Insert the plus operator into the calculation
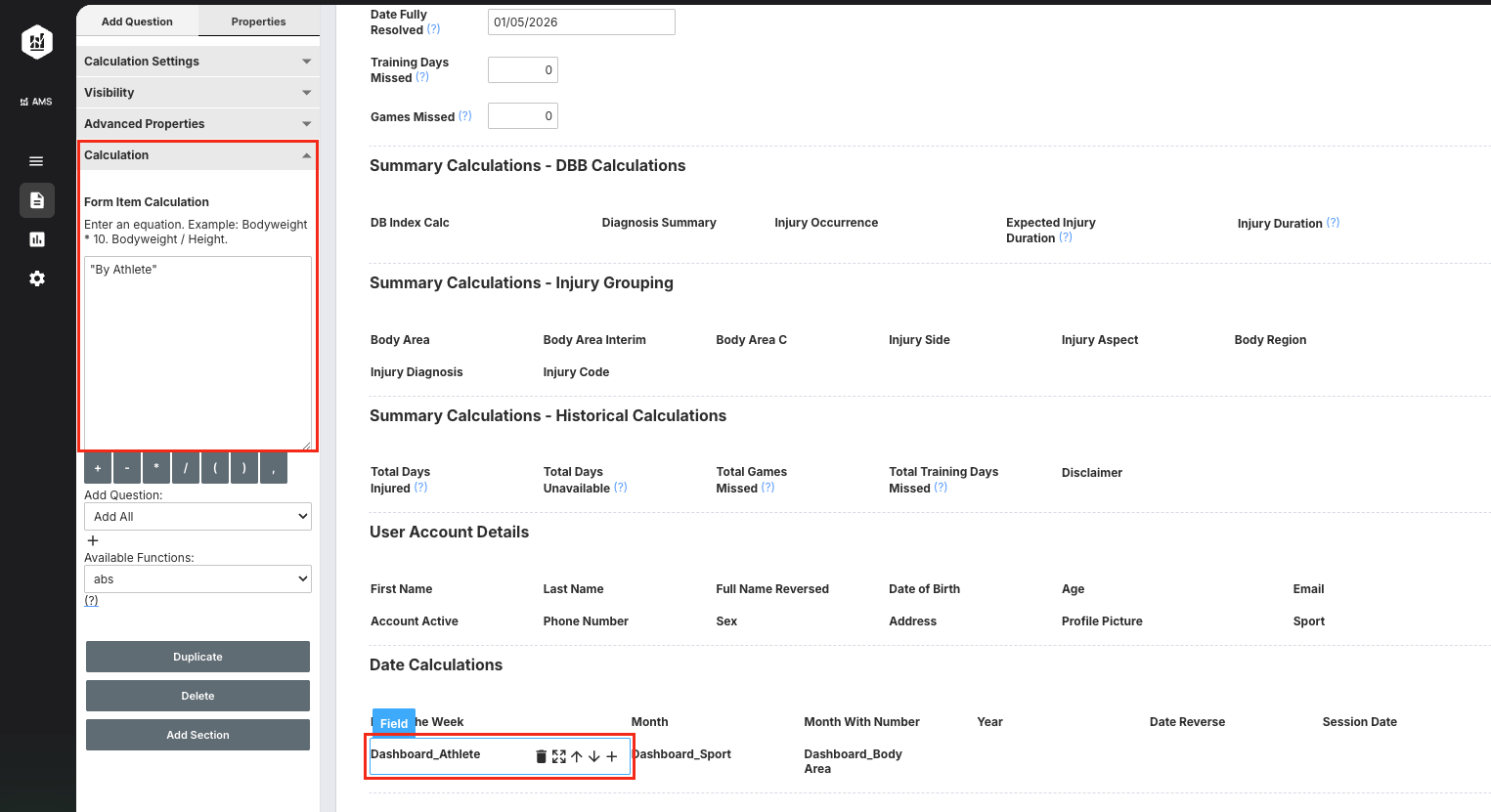The height and width of the screenshot is (812, 1491). pyautogui.click(x=98, y=469)
